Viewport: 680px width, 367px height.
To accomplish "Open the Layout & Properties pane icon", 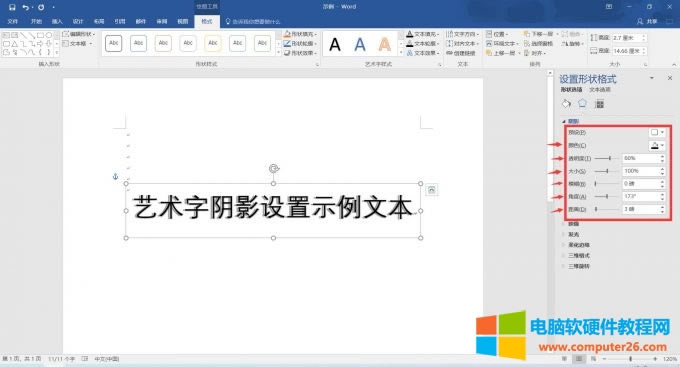I will pos(599,104).
